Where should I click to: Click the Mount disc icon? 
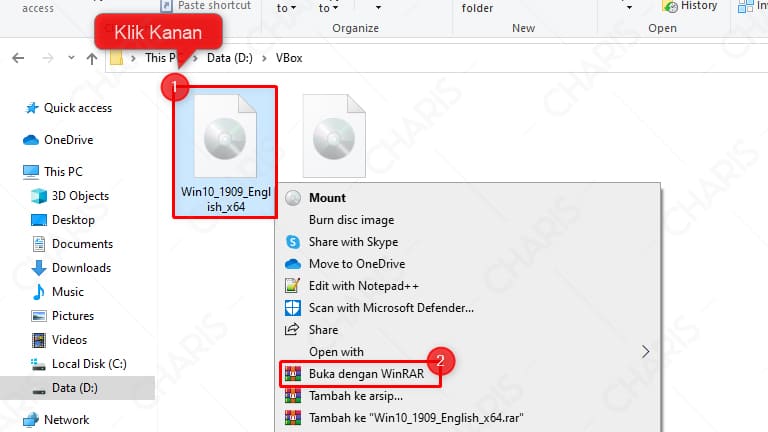tap(293, 198)
